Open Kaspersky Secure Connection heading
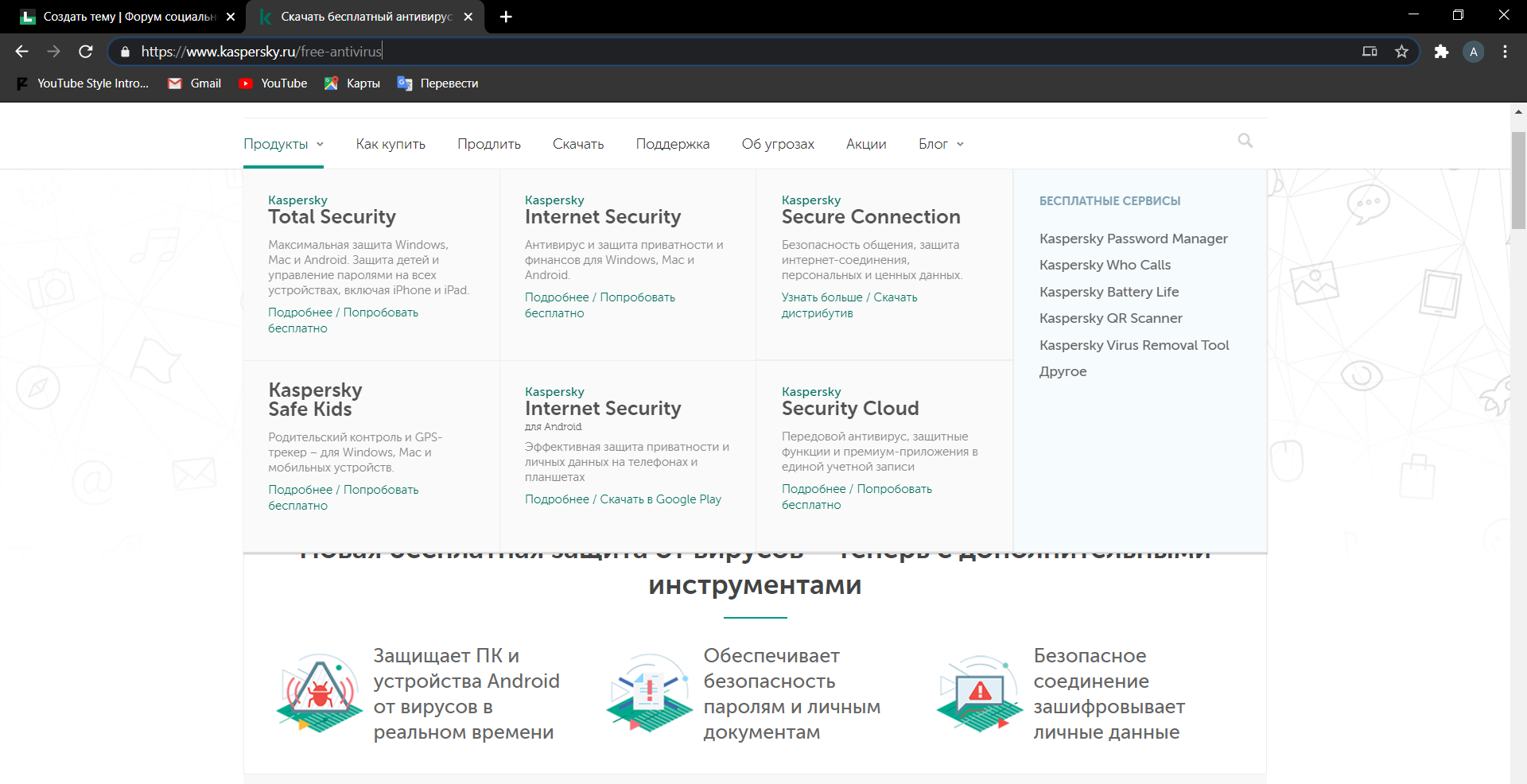 [x=871, y=211]
